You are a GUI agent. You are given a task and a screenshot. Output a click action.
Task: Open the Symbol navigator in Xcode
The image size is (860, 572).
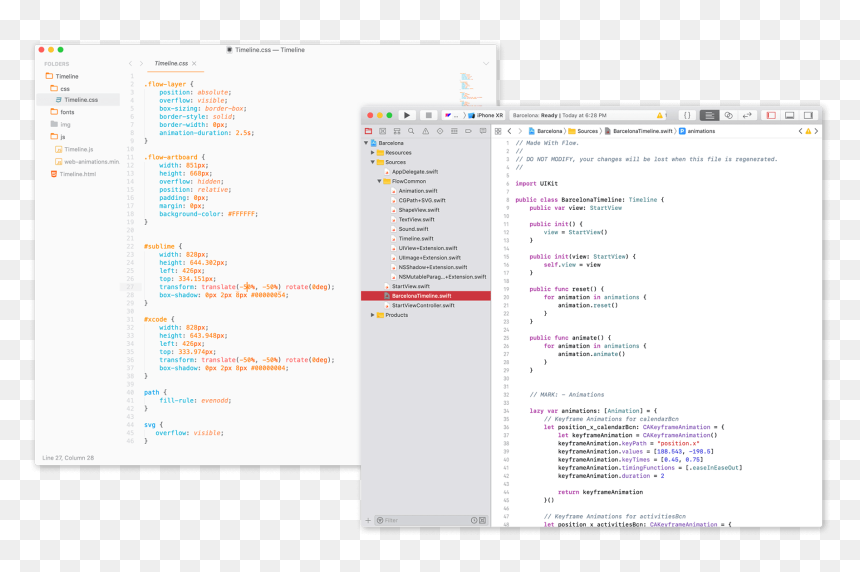pyautogui.click(x=397, y=131)
